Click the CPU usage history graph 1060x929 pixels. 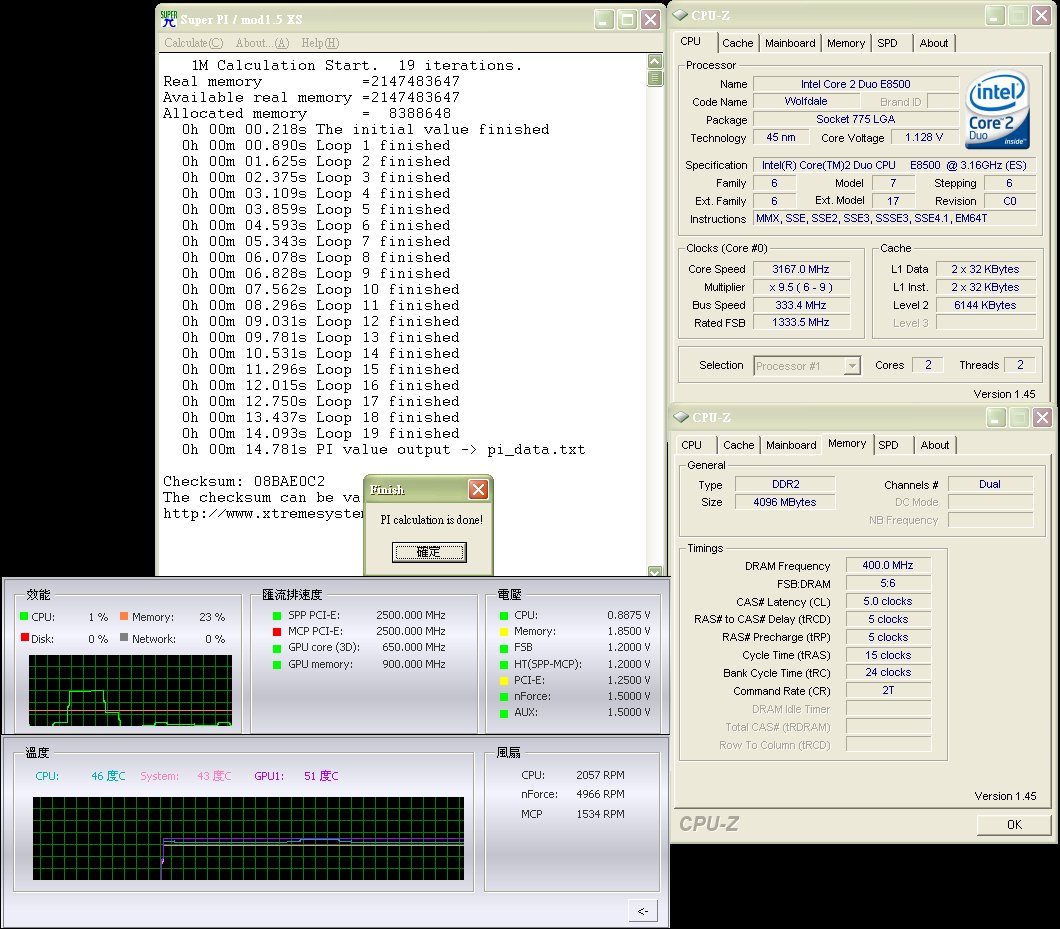(130, 690)
